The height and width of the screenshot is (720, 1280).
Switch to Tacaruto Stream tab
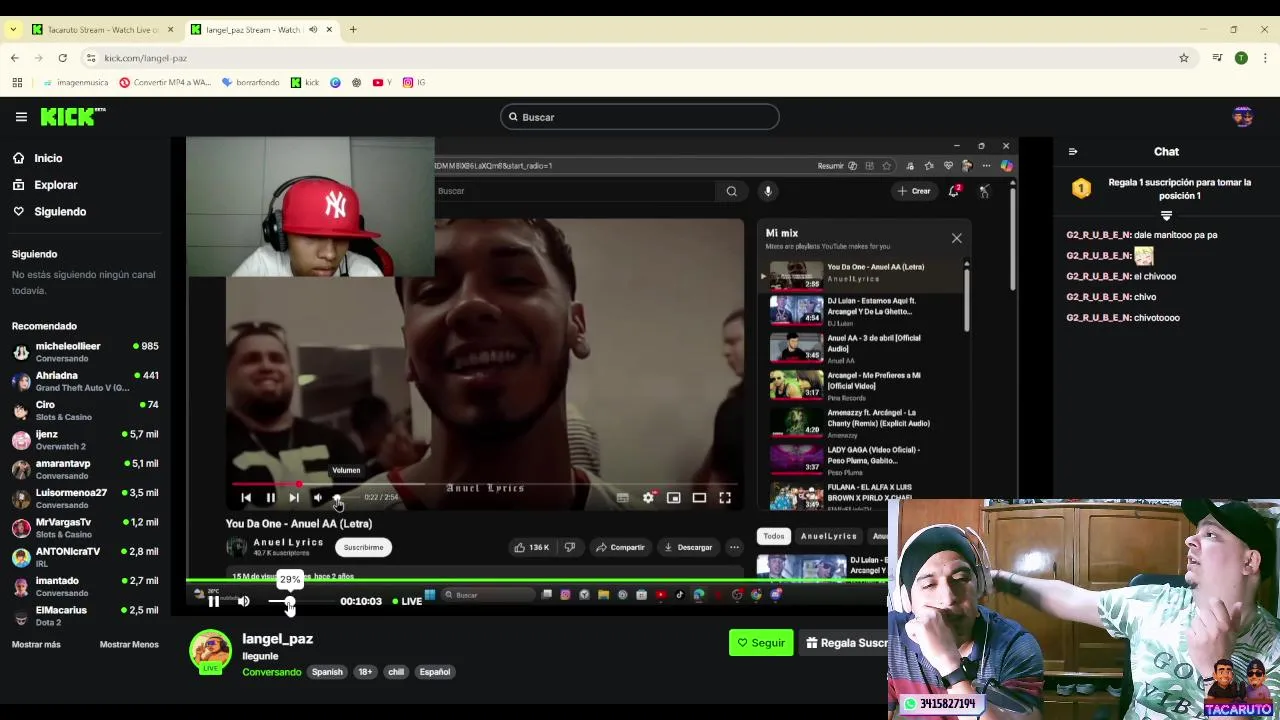102,29
